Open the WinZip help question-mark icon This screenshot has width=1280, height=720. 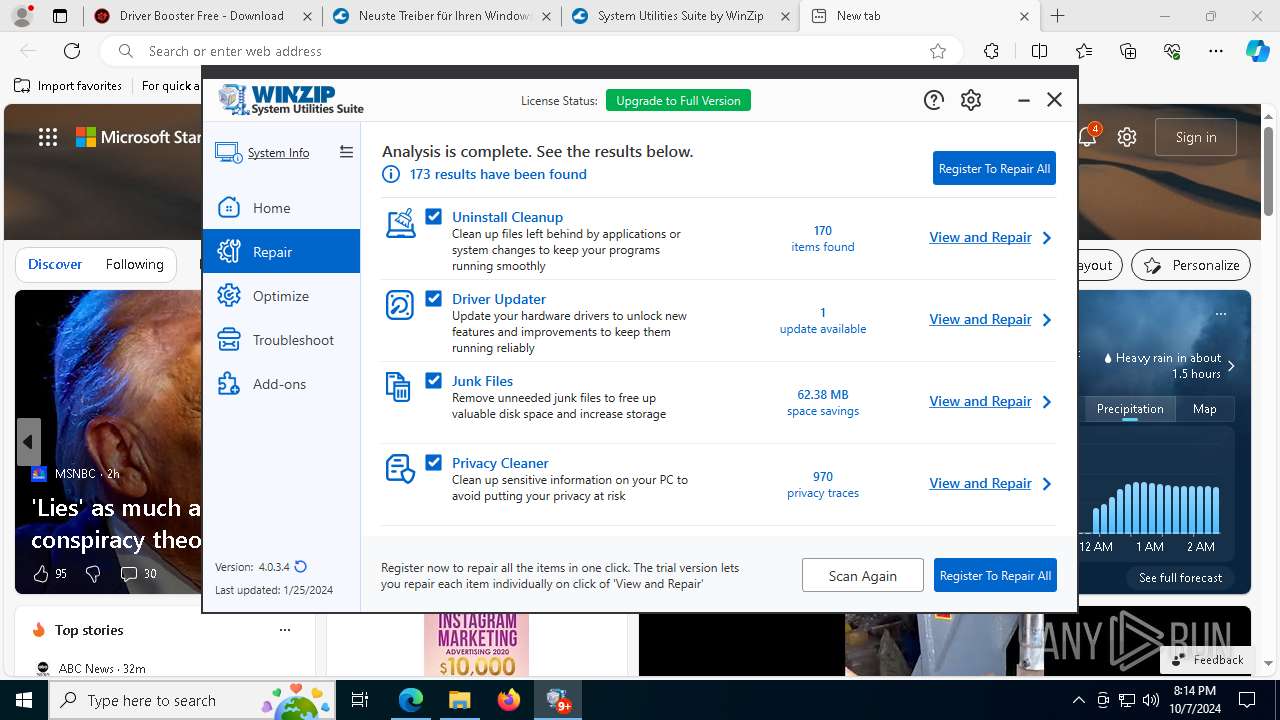tap(933, 100)
